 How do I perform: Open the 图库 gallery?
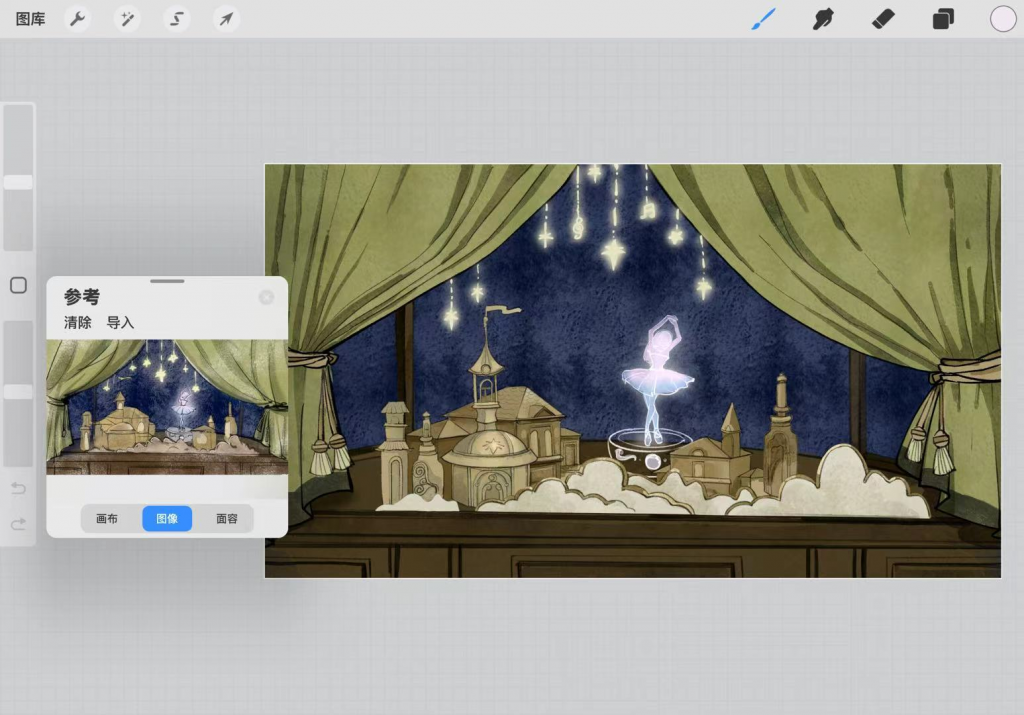click(x=30, y=19)
